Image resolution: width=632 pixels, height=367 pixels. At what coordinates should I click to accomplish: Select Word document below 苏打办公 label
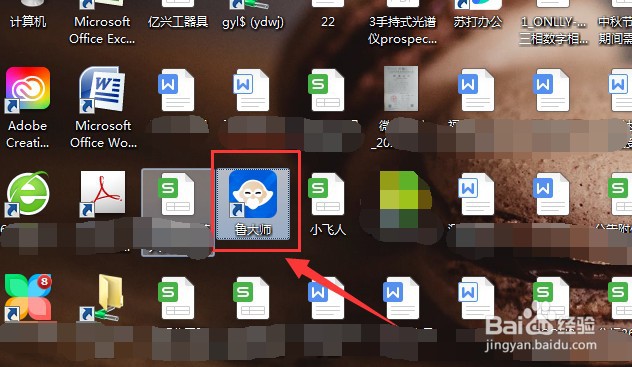click(x=477, y=90)
